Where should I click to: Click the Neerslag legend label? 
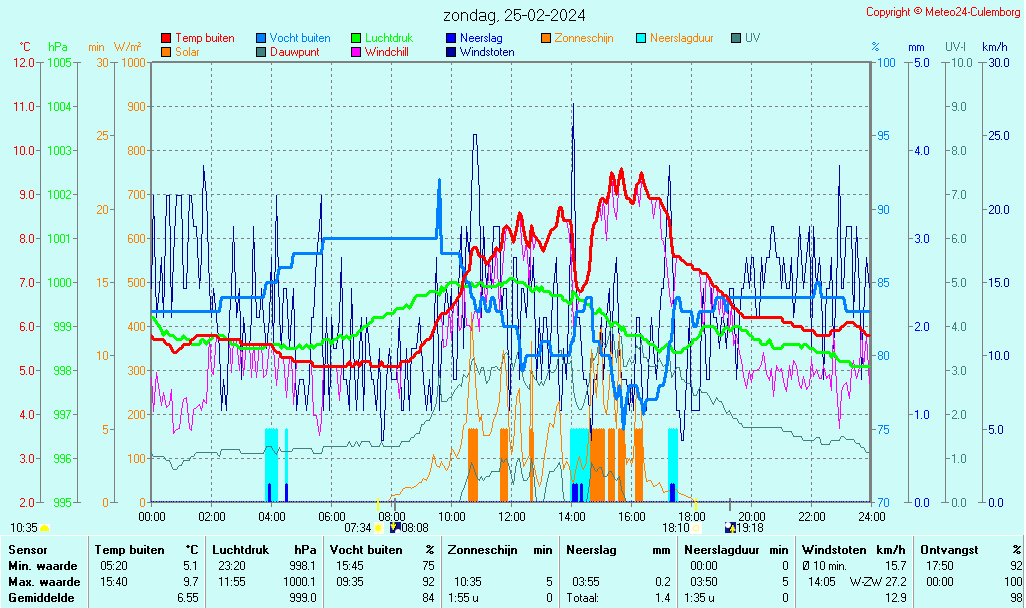coord(481,38)
